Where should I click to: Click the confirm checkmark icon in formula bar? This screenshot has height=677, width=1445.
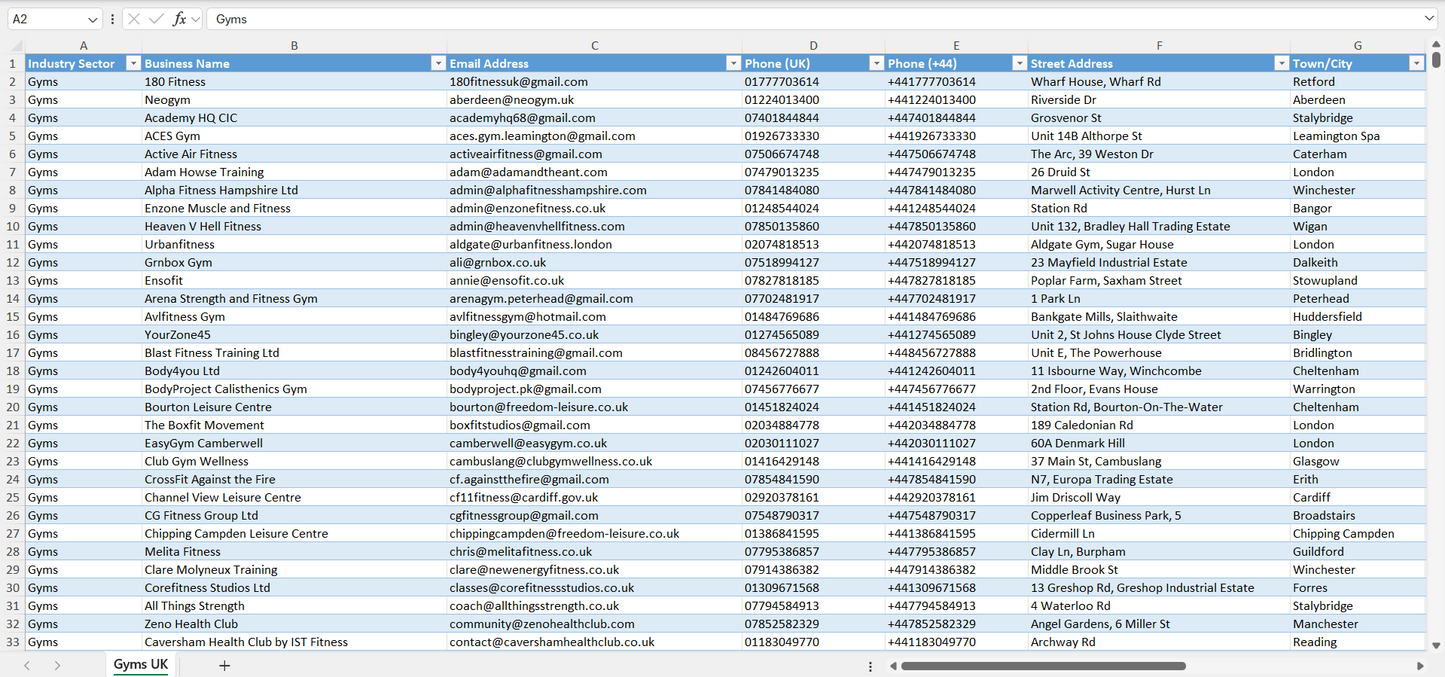click(x=156, y=19)
